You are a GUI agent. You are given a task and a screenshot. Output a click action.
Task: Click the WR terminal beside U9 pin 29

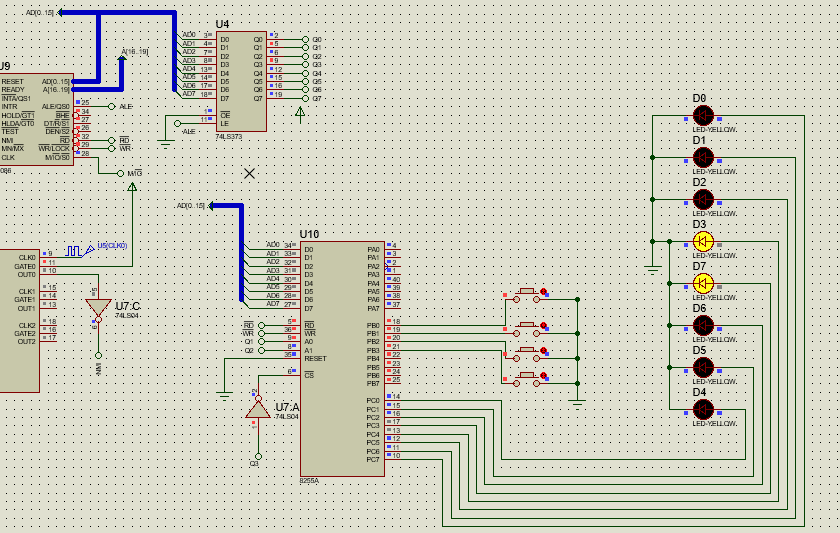click(111, 148)
